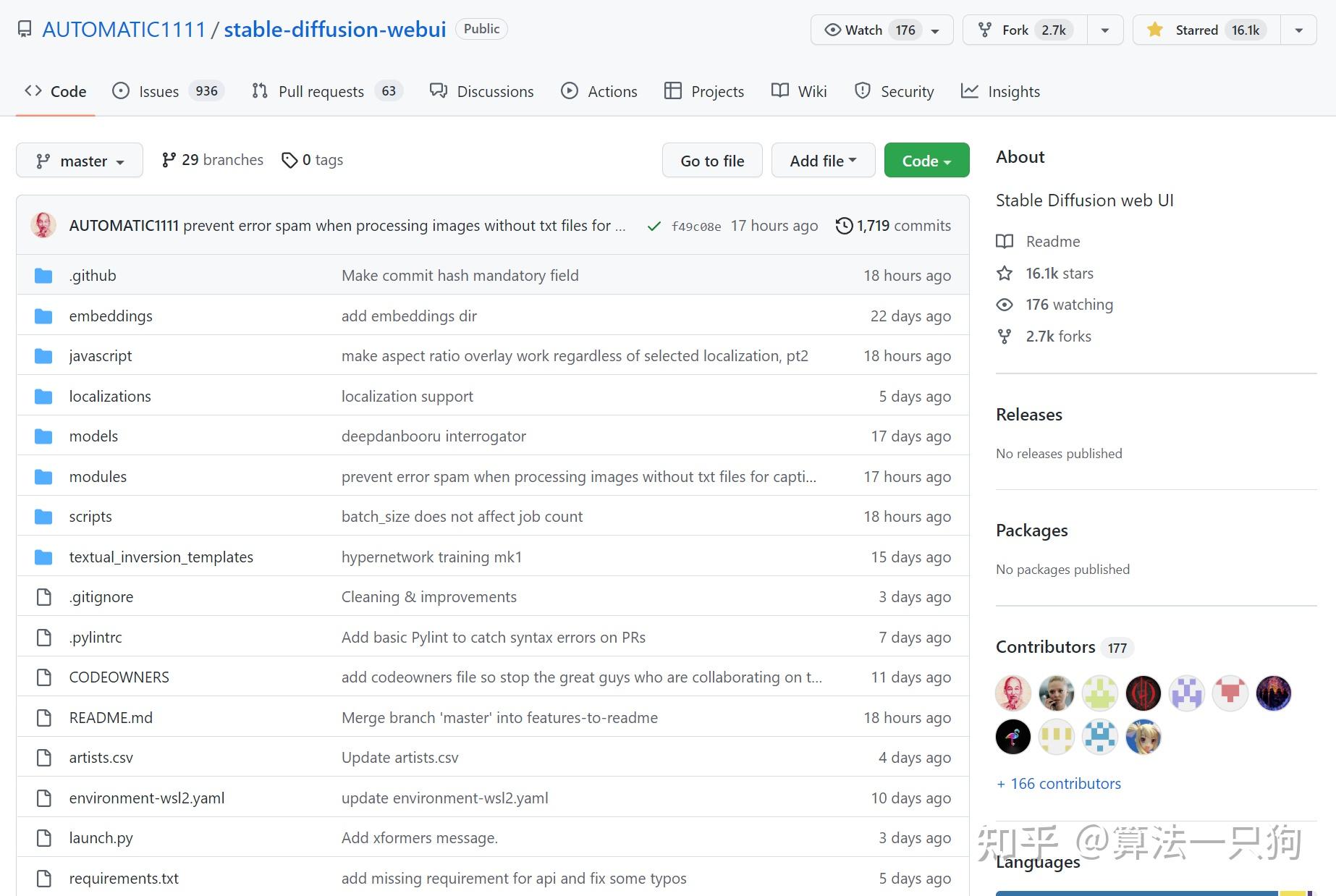Open the Security tab
1336x896 pixels.
894,91
